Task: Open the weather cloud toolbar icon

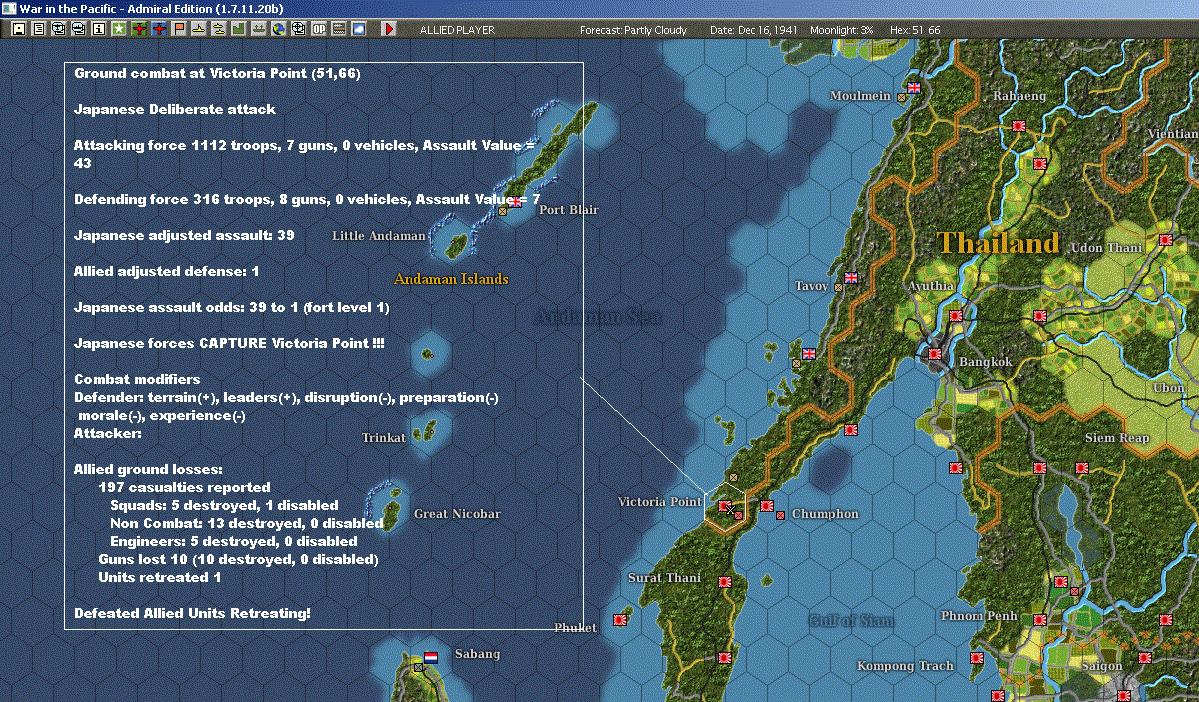Action: (358, 29)
